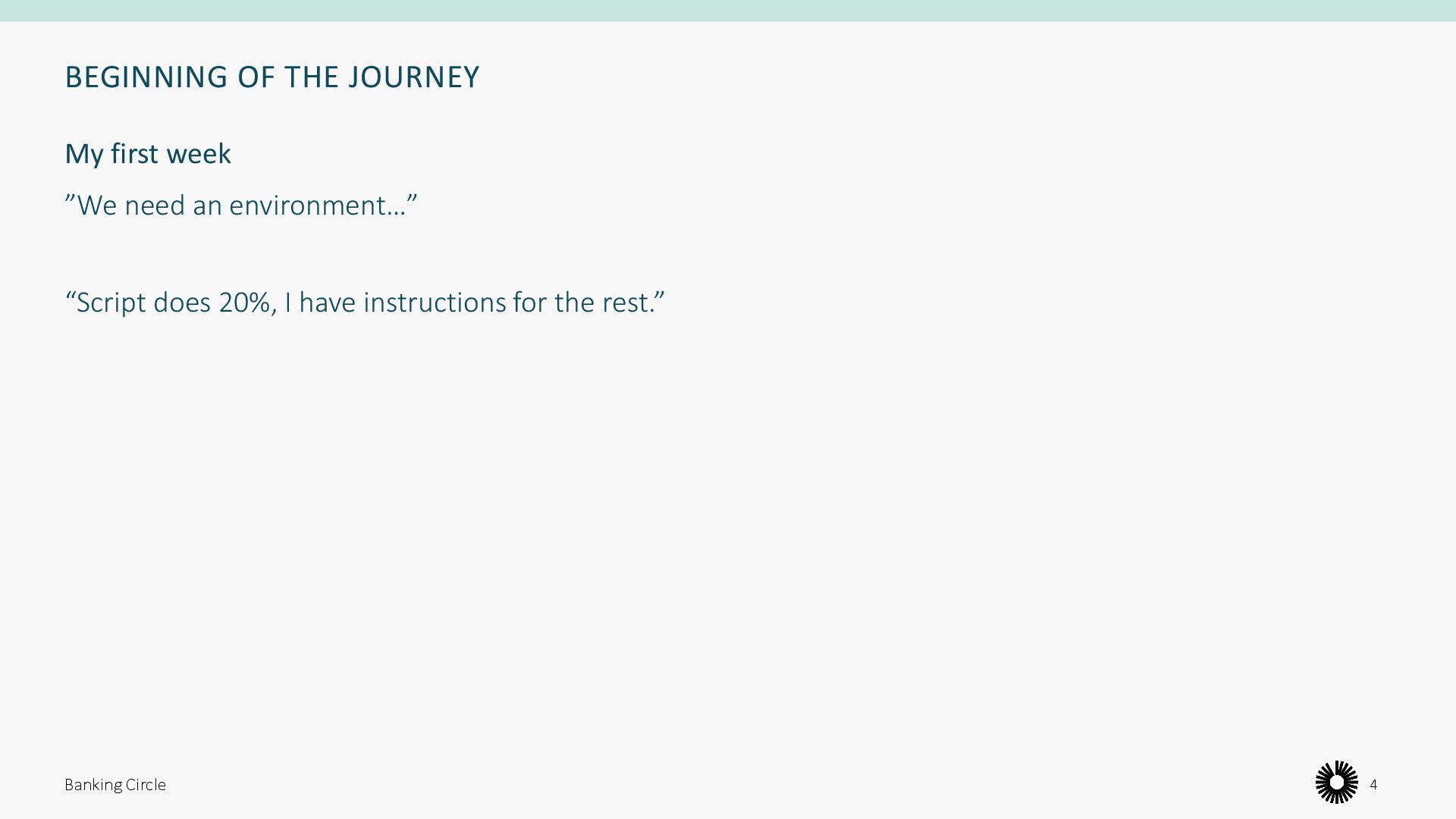Click the Banking Circle sunburst logo
Image resolution: width=1456 pixels, height=819 pixels.
[x=1336, y=783]
